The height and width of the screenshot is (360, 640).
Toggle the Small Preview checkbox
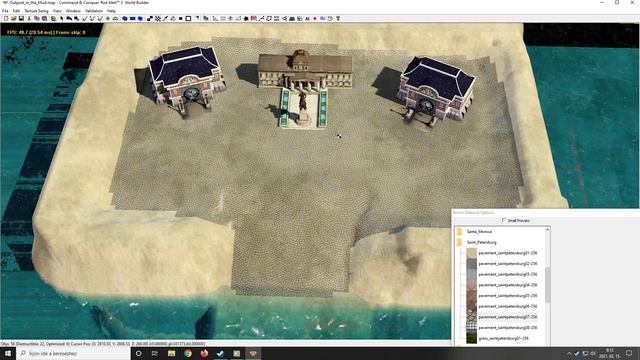click(504, 220)
